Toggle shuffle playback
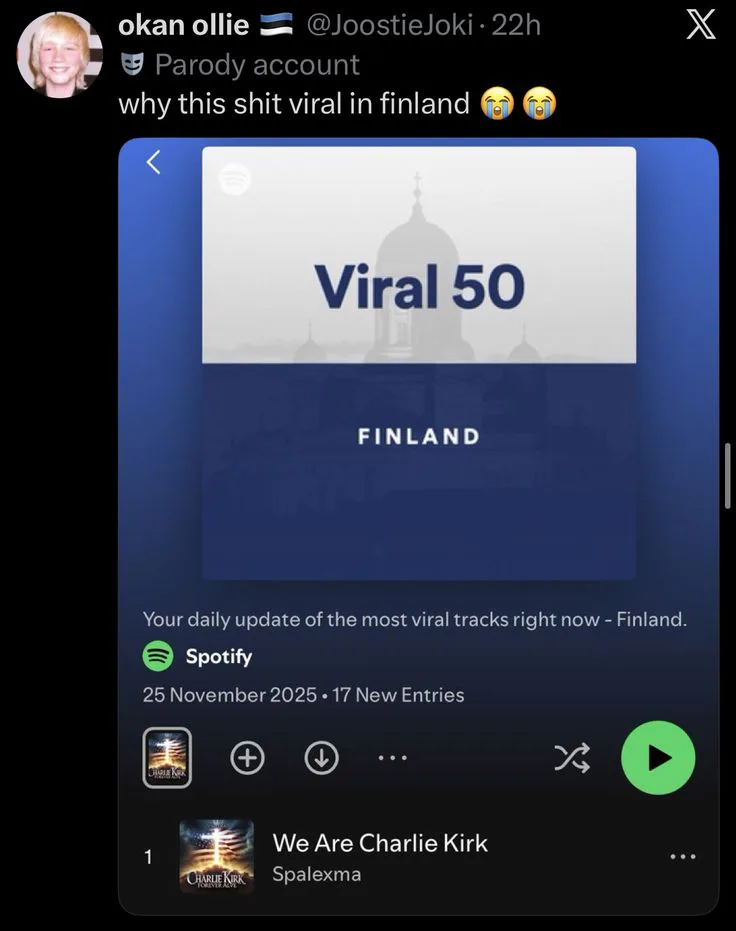736x931 pixels. click(572, 758)
